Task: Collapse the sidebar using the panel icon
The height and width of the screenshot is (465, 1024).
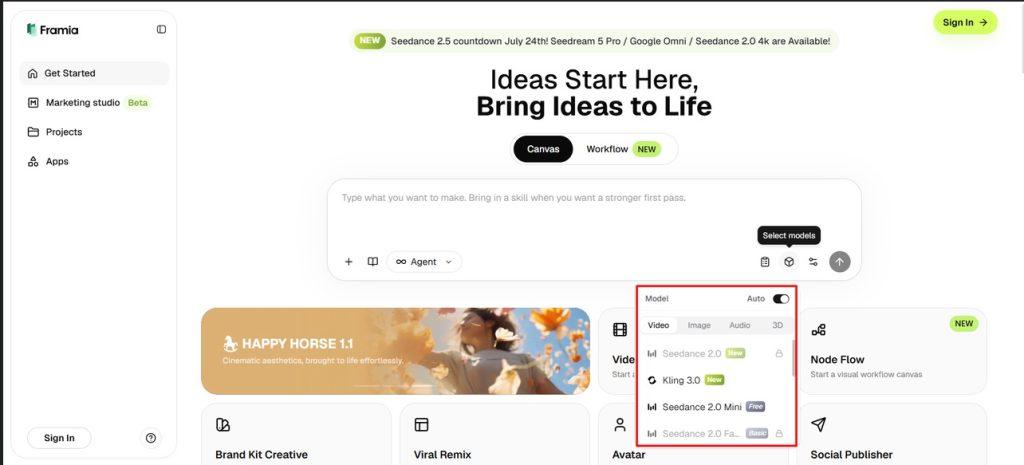Action: 161,29
